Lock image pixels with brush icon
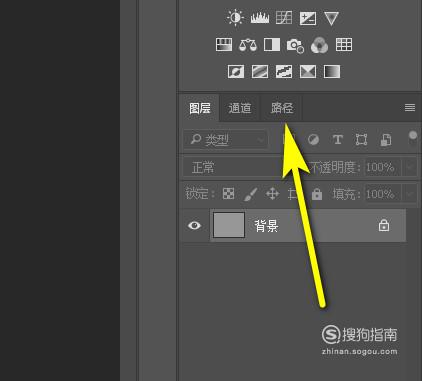 click(x=250, y=194)
